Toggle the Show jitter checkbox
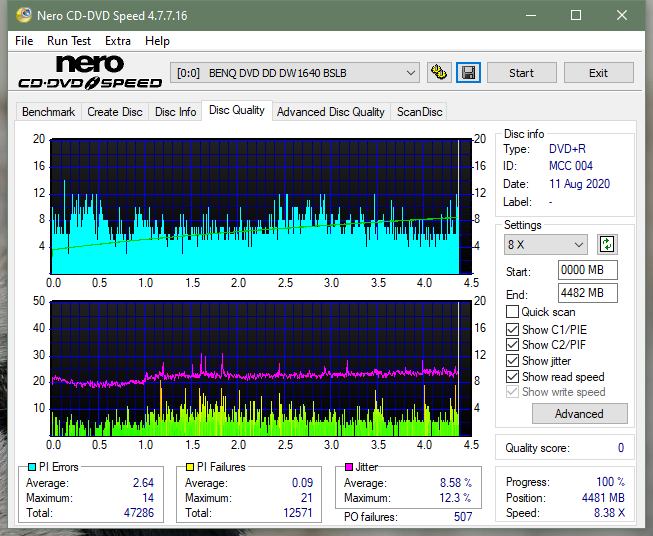 [512, 361]
